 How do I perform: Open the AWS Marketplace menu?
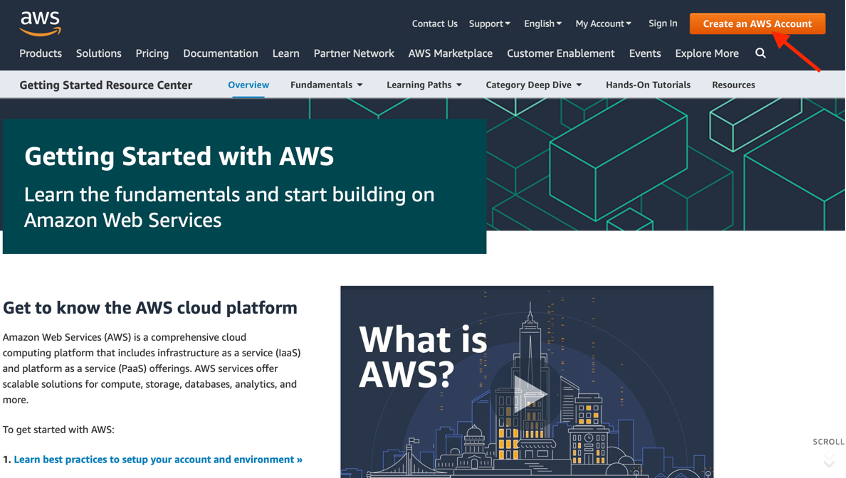point(451,53)
